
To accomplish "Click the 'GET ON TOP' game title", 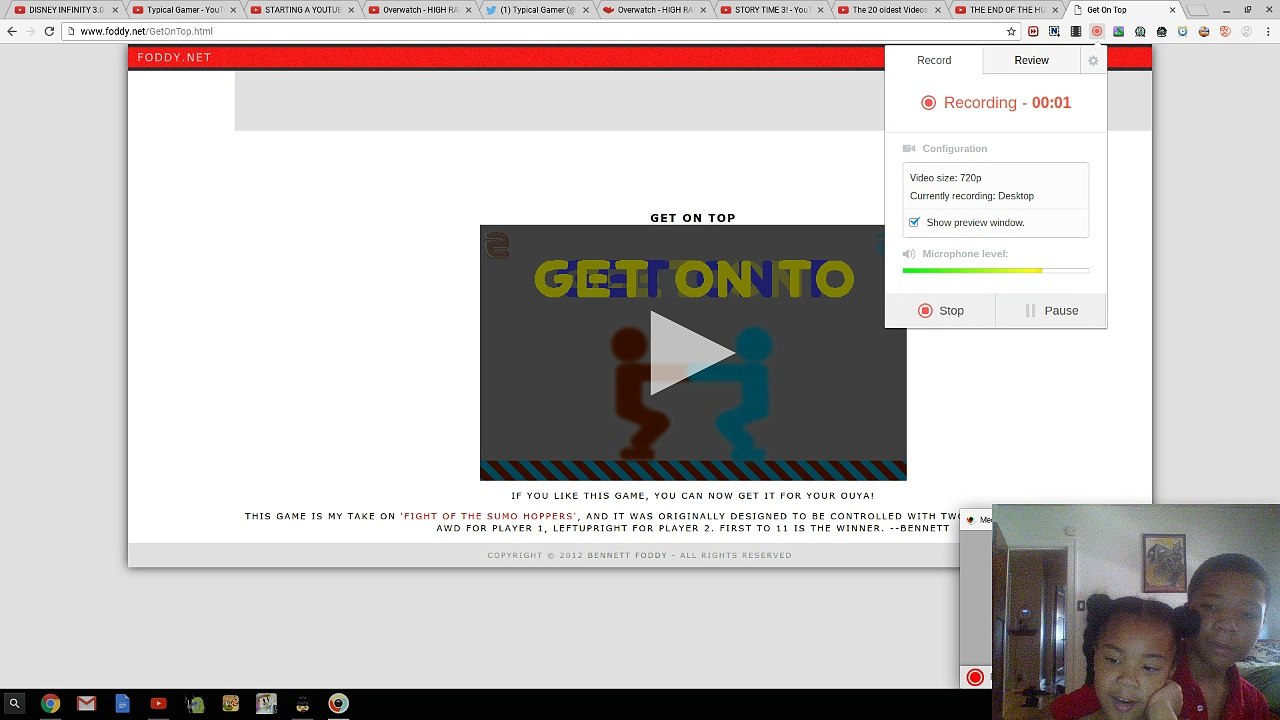I will [x=693, y=218].
